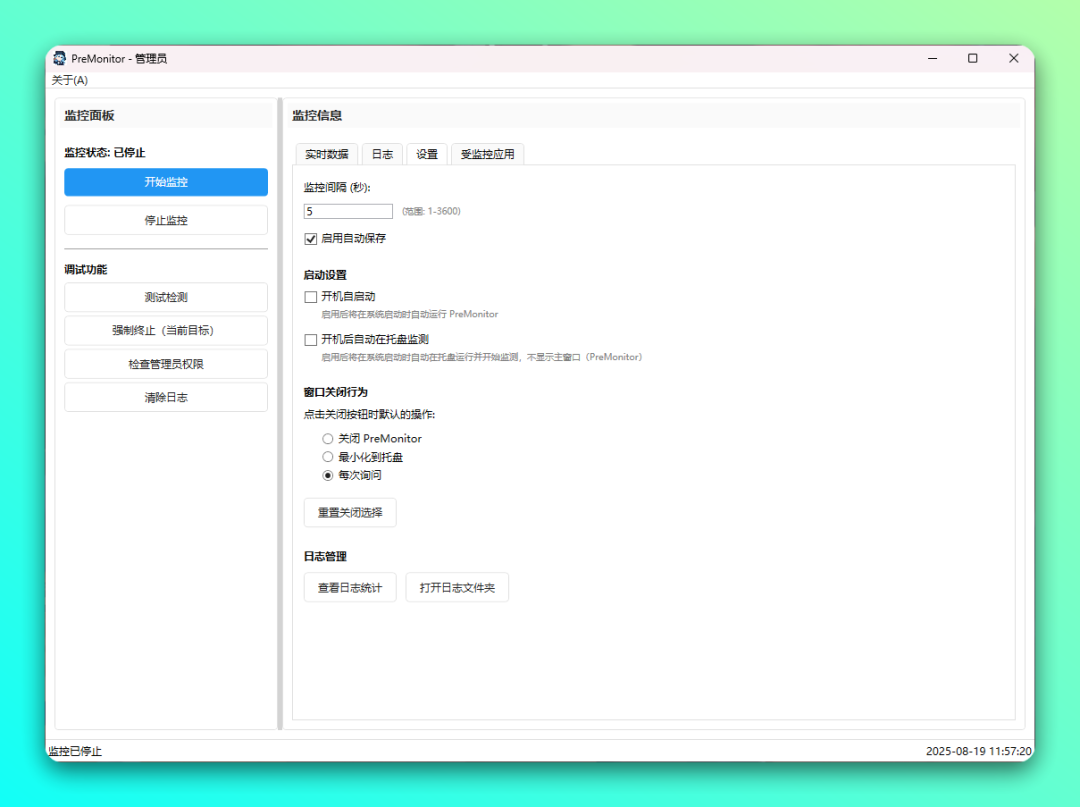
Task: Click 检查管理员权限 button
Action: click(166, 364)
